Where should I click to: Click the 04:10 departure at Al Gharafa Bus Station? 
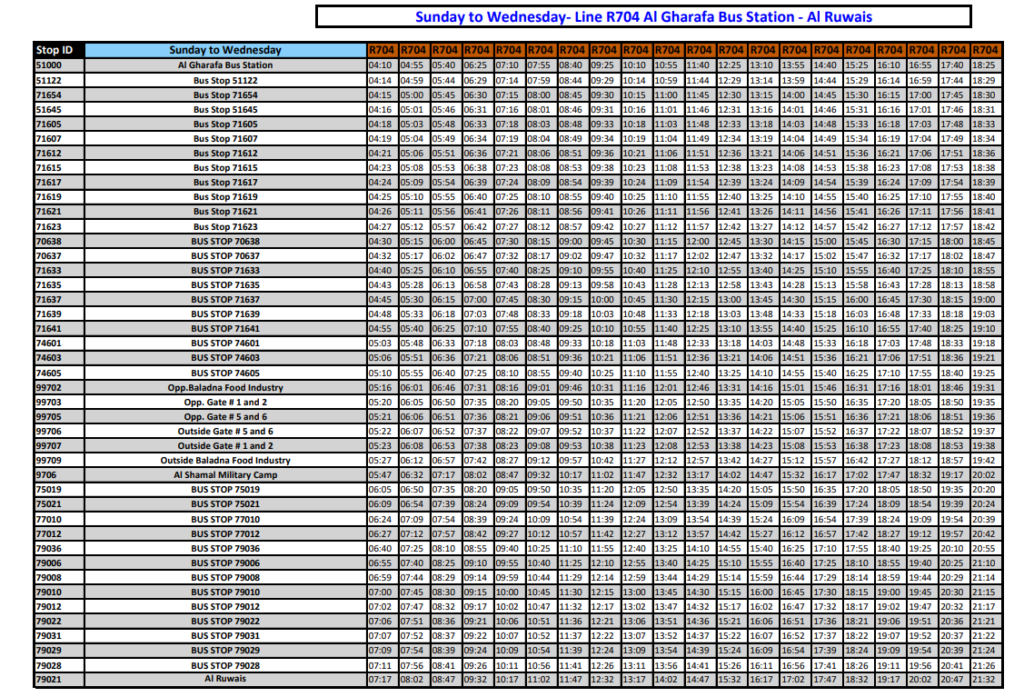click(380, 65)
